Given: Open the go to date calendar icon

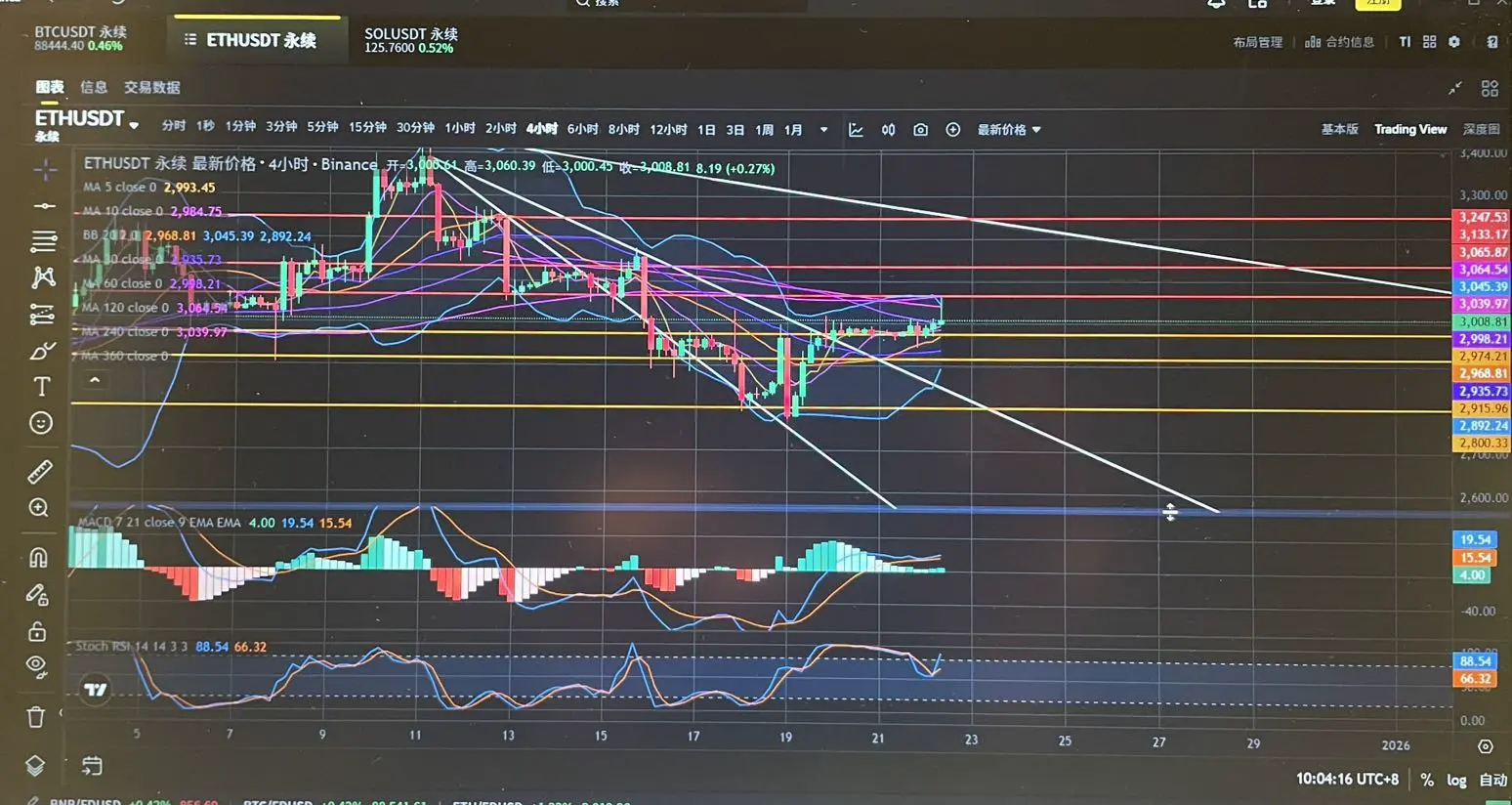Looking at the screenshot, I should (92, 766).
